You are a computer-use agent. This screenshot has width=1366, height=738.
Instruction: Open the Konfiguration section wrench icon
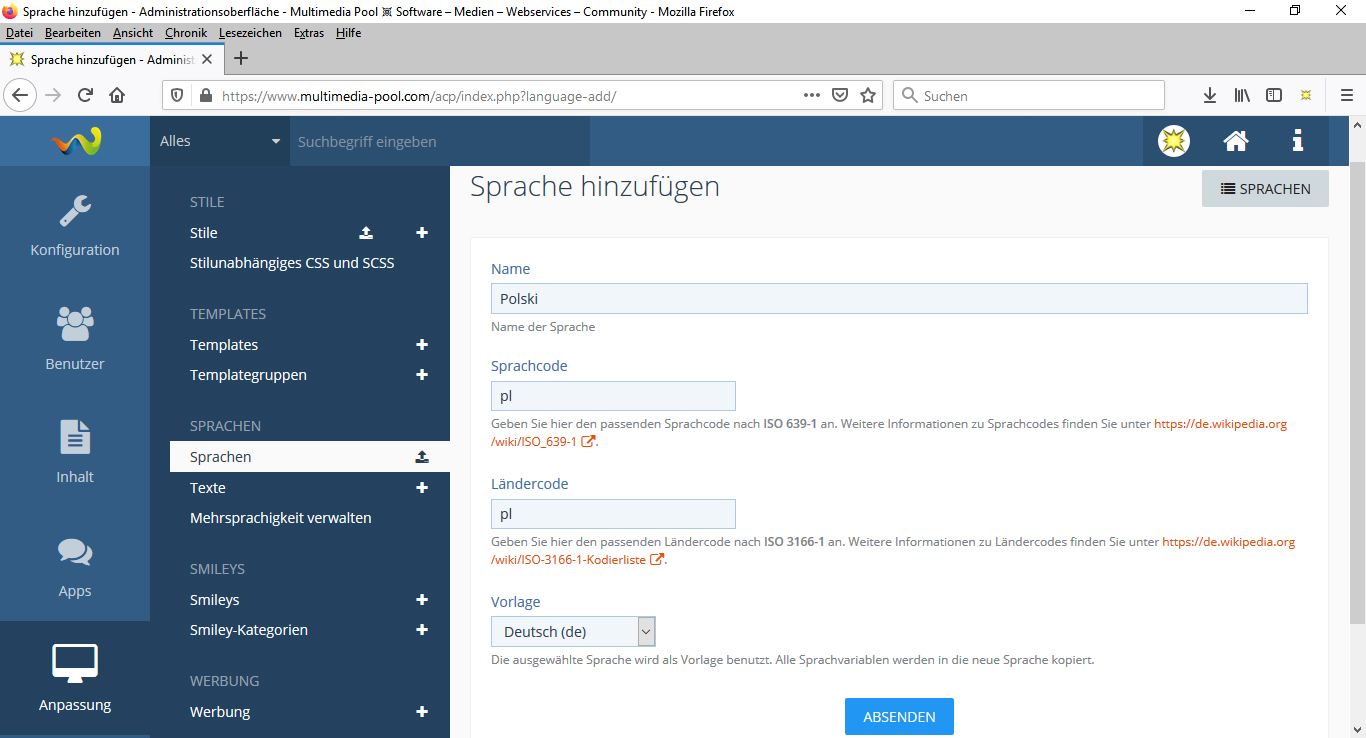75,211
